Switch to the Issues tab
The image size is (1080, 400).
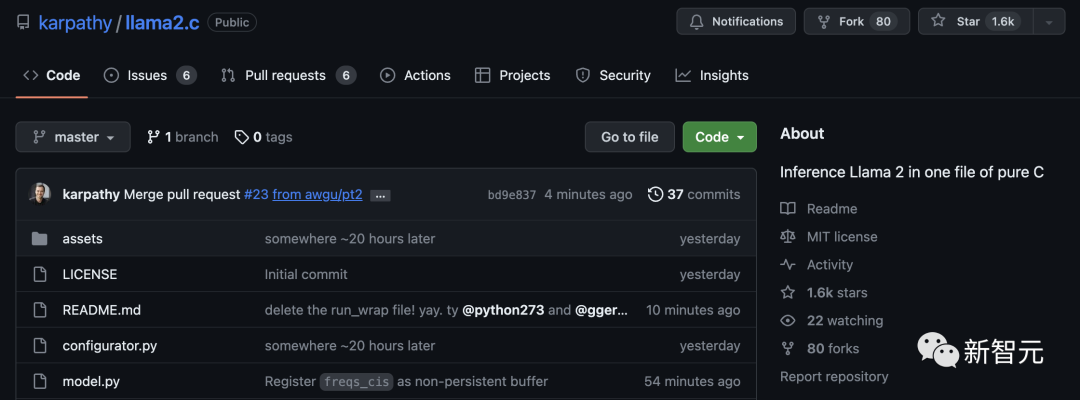147,75
